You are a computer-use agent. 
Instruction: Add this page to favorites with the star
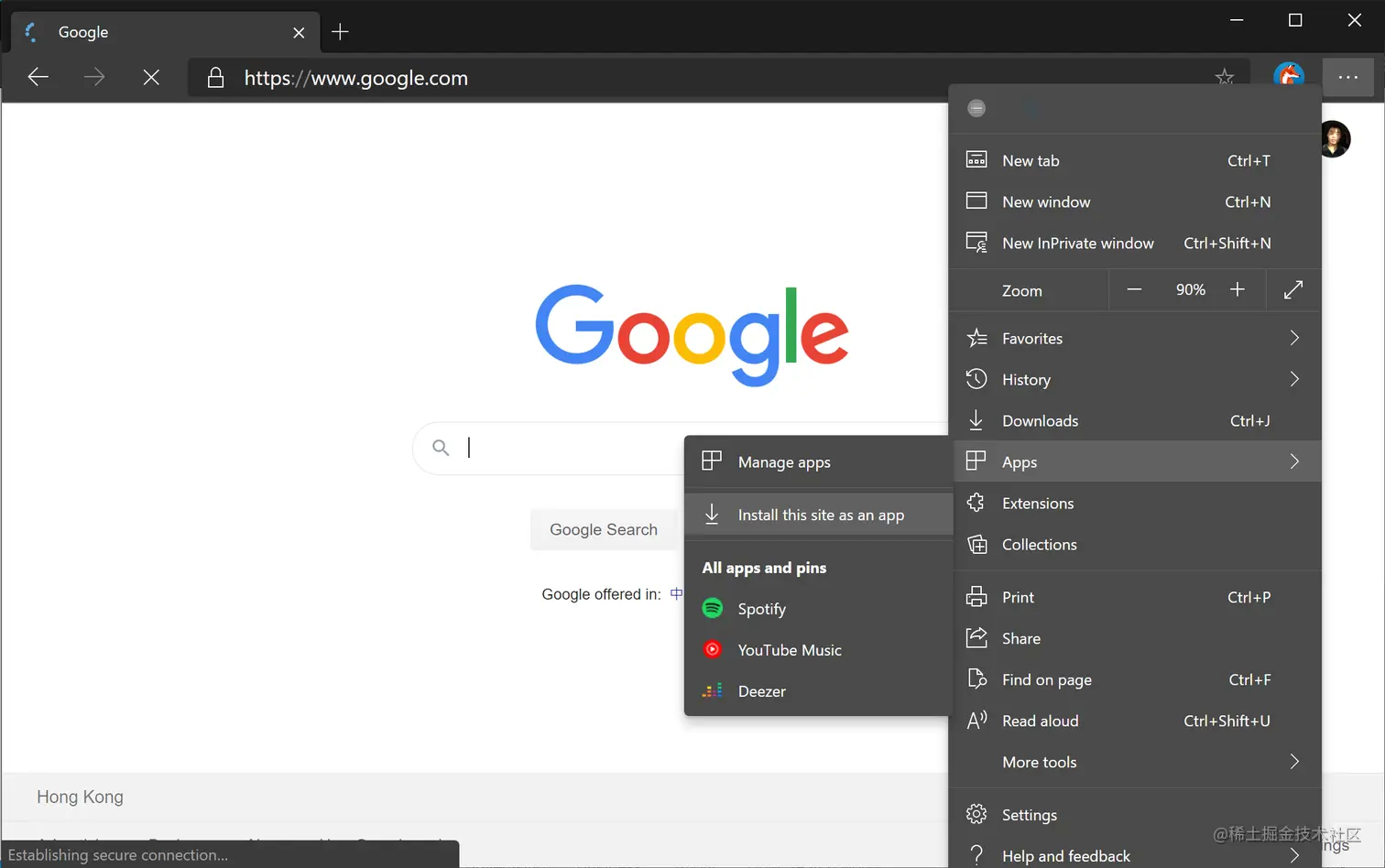pyautogui.click(x=1225, y=78)
